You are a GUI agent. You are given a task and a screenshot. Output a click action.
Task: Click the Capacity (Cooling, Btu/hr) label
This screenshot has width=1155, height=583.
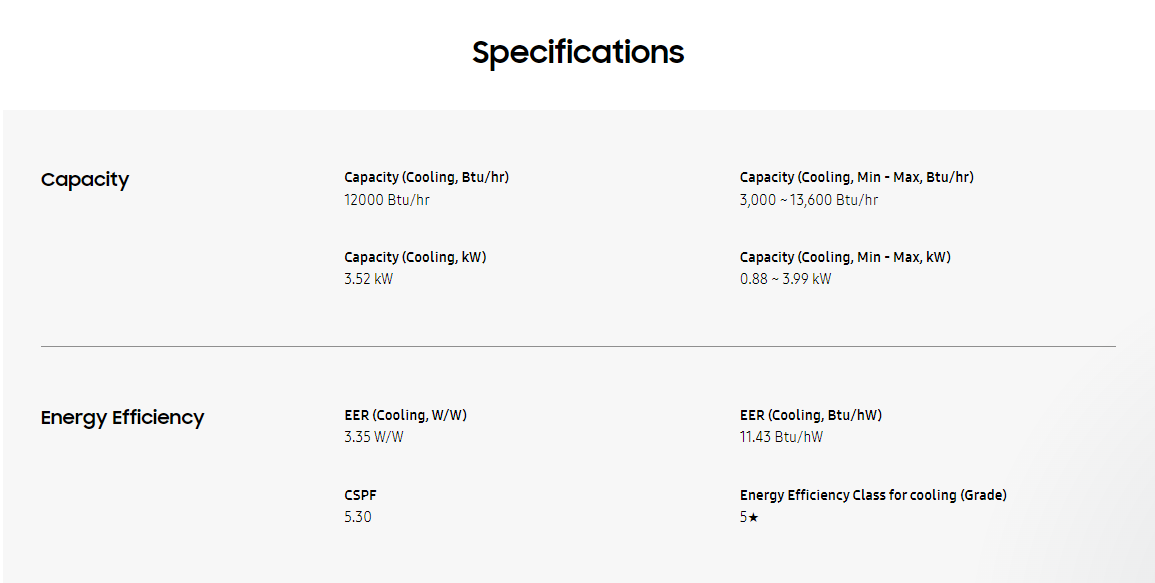click(426, 177)
